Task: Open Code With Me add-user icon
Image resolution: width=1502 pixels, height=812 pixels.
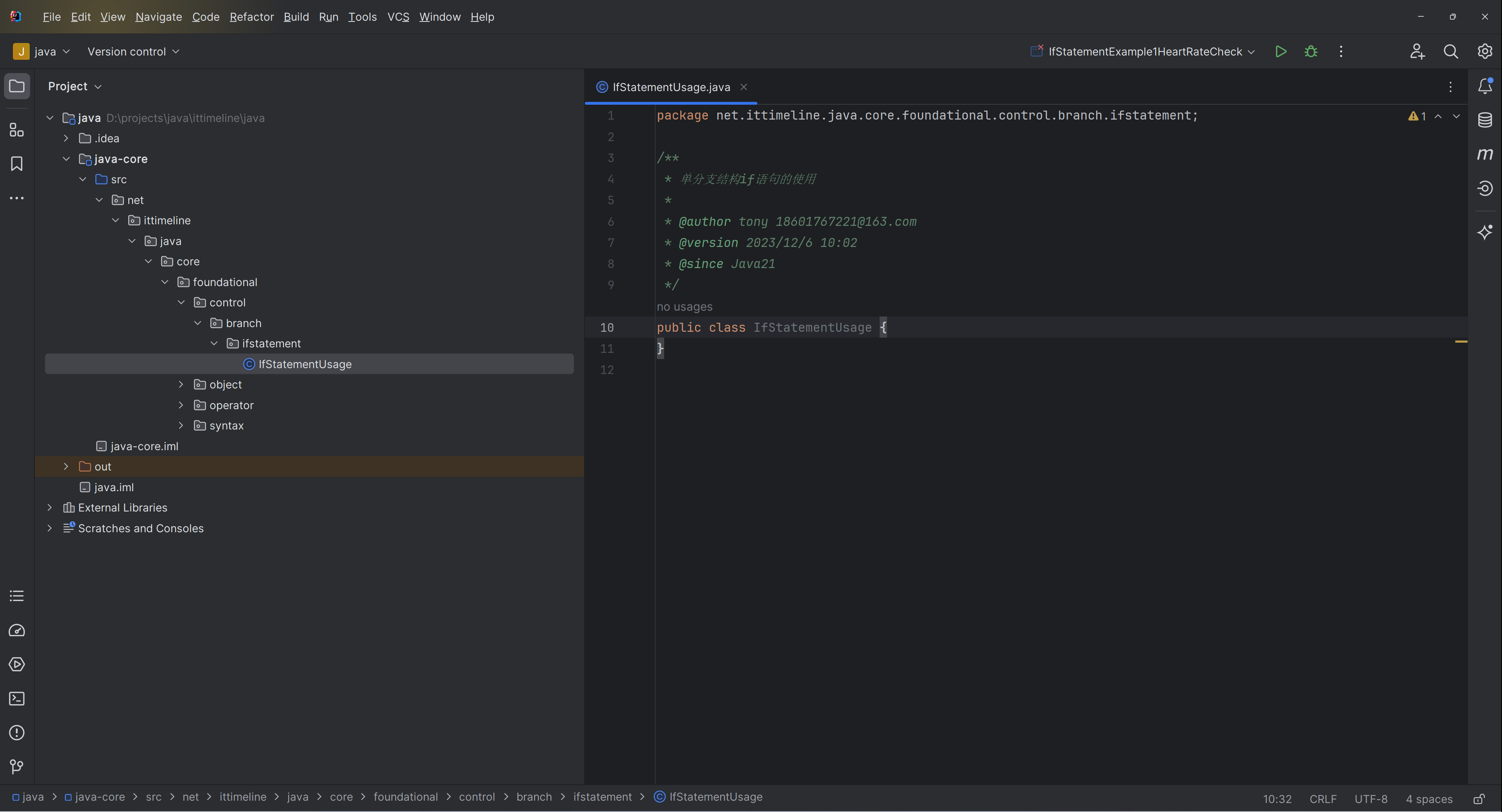Action: pyautogui.click(x=1418, y=51)
